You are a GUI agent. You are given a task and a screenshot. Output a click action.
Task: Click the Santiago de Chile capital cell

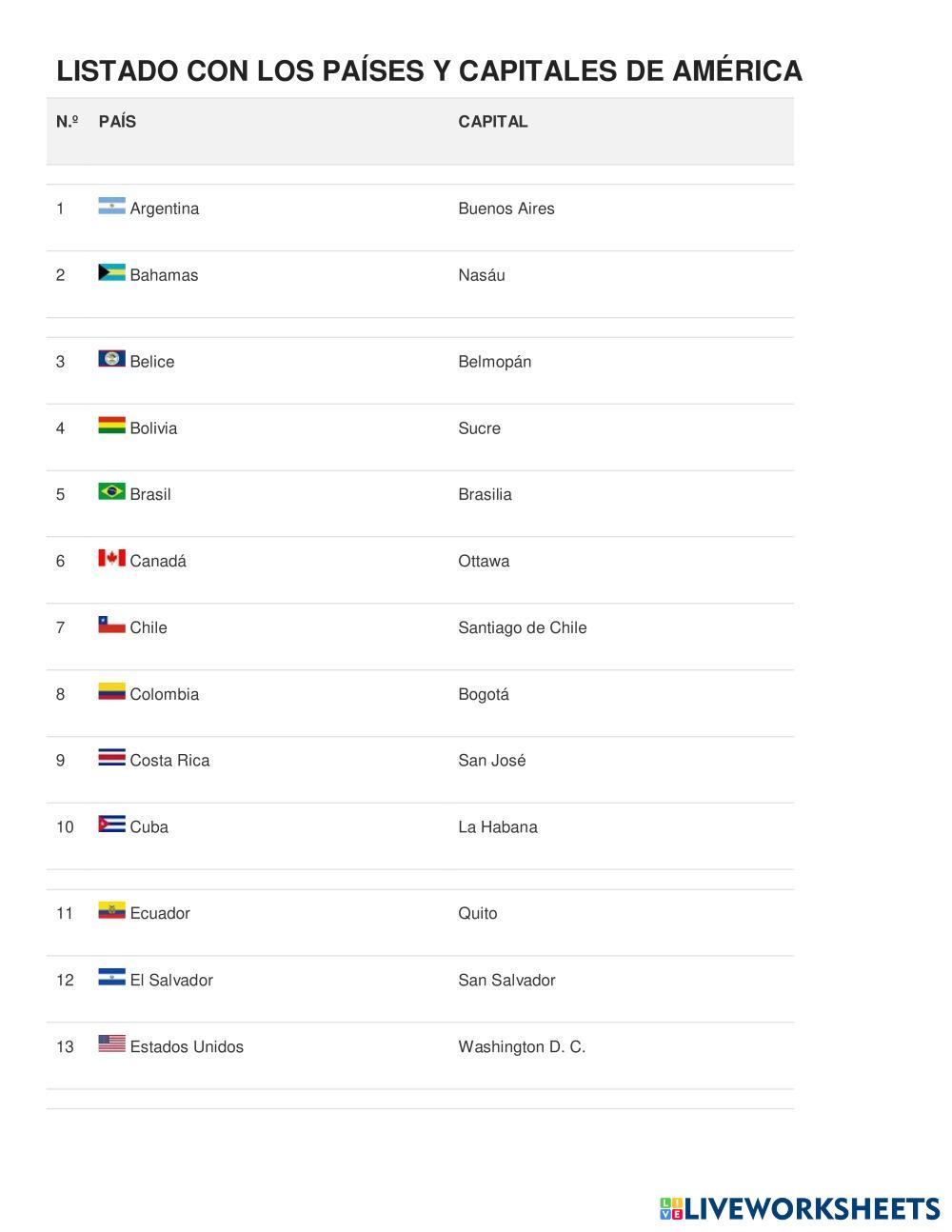coord(522,627)
